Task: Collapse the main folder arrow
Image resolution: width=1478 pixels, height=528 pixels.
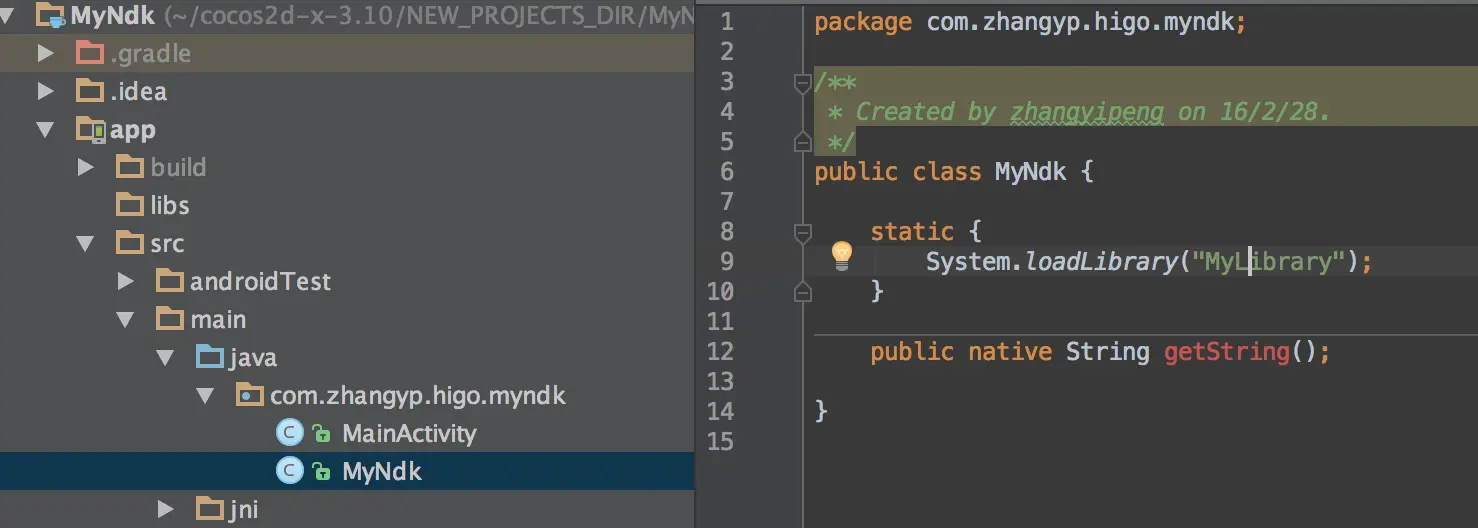Action: pyautogui.click(x=126, y=320)
